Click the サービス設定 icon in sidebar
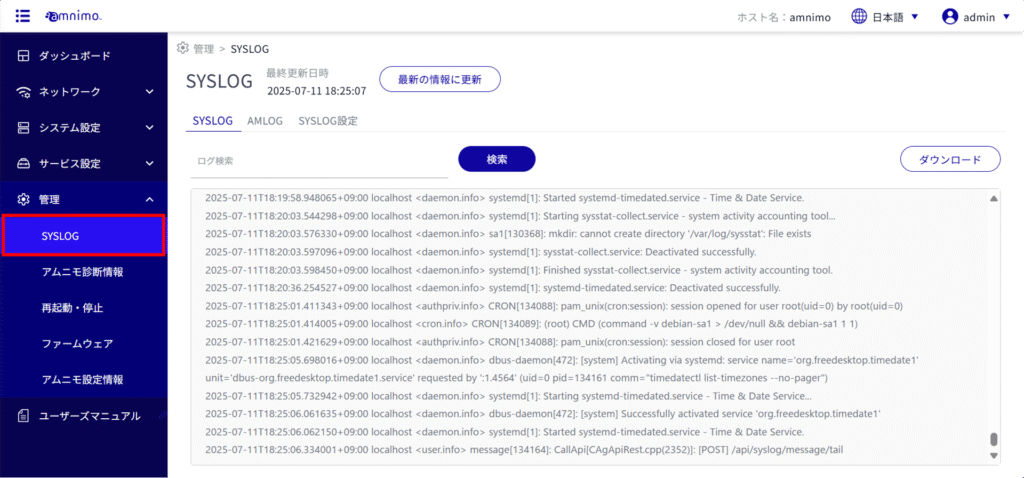1024x478 pixels. coord(24,164)
